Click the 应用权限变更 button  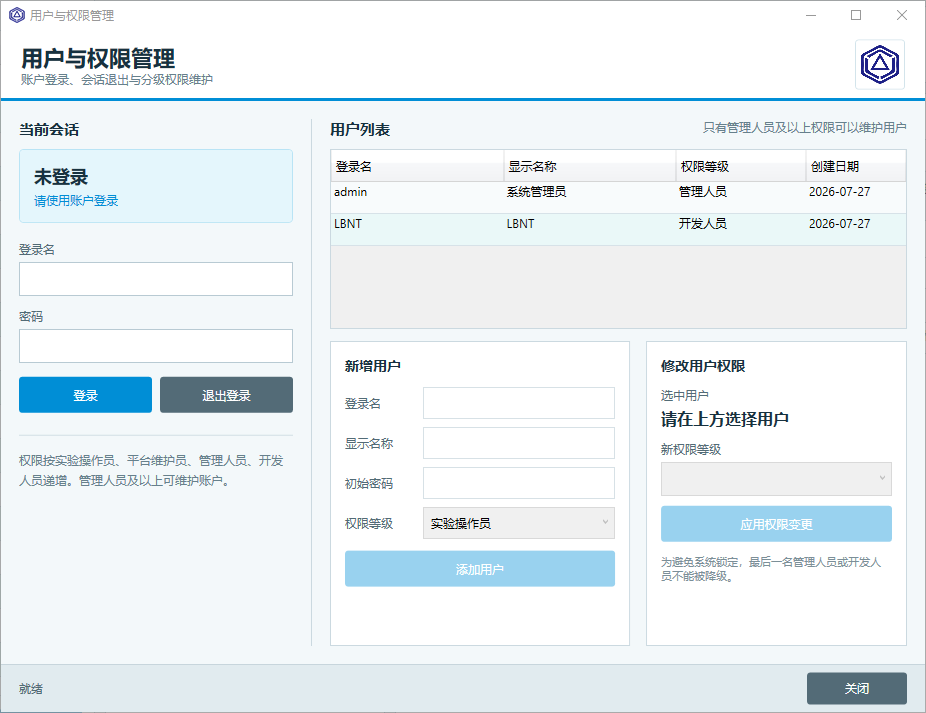(776, 524)
